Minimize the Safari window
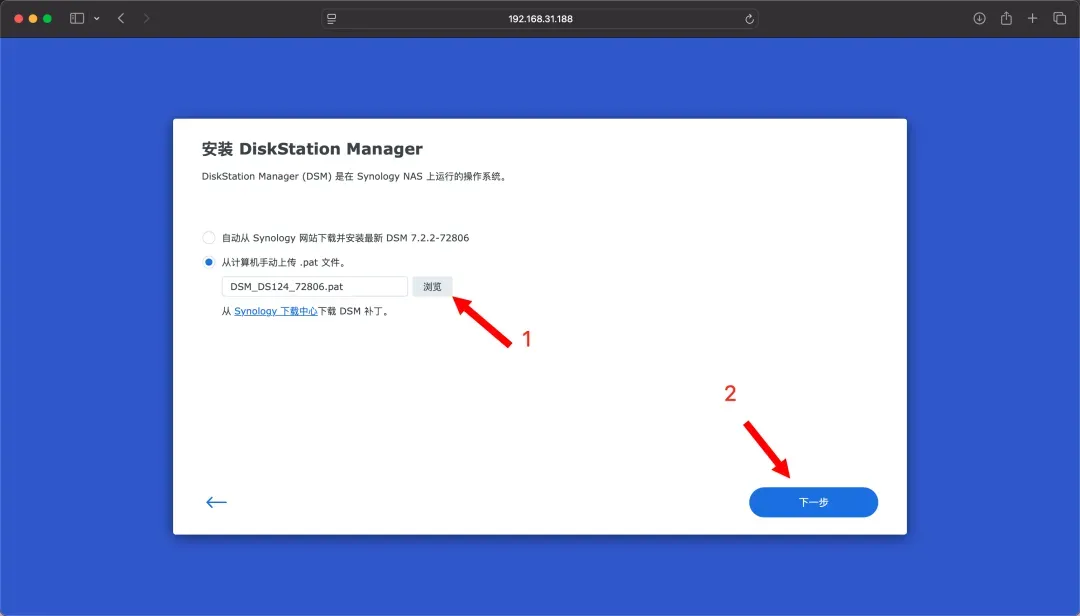The width and height of the screenshot is (1080, 616). click(33, 19)
